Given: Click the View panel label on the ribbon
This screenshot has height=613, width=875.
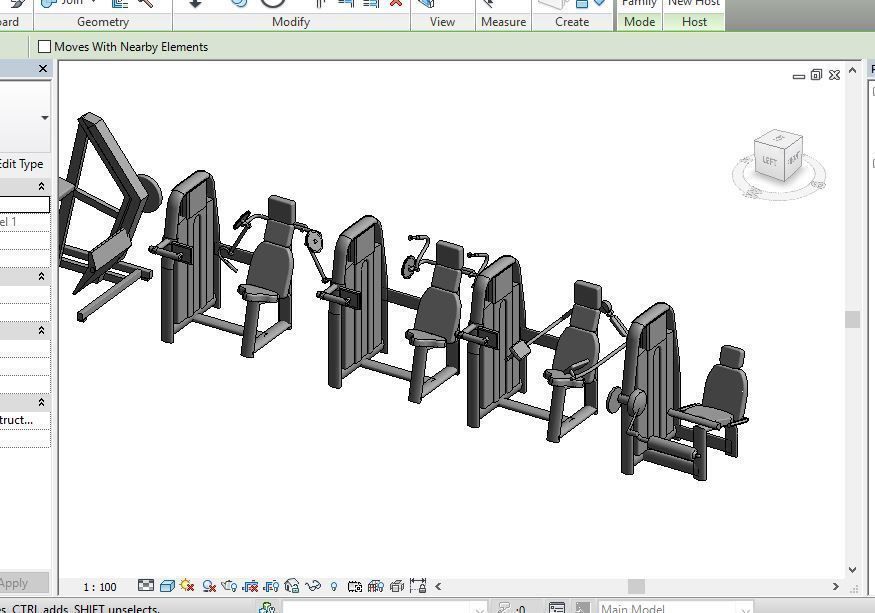Looking at the screenshot, I should click(442, 21).
